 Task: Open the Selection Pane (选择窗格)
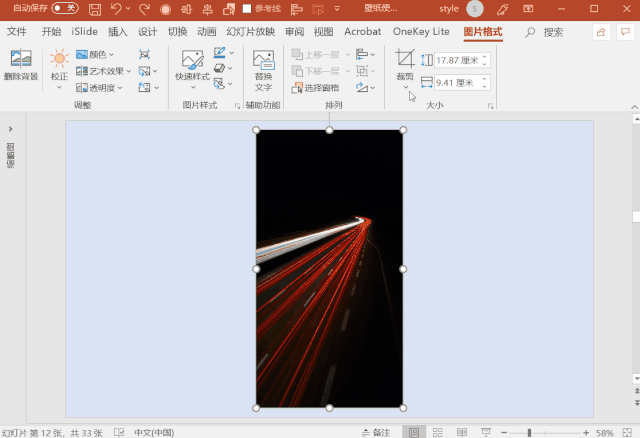point(316,87)
